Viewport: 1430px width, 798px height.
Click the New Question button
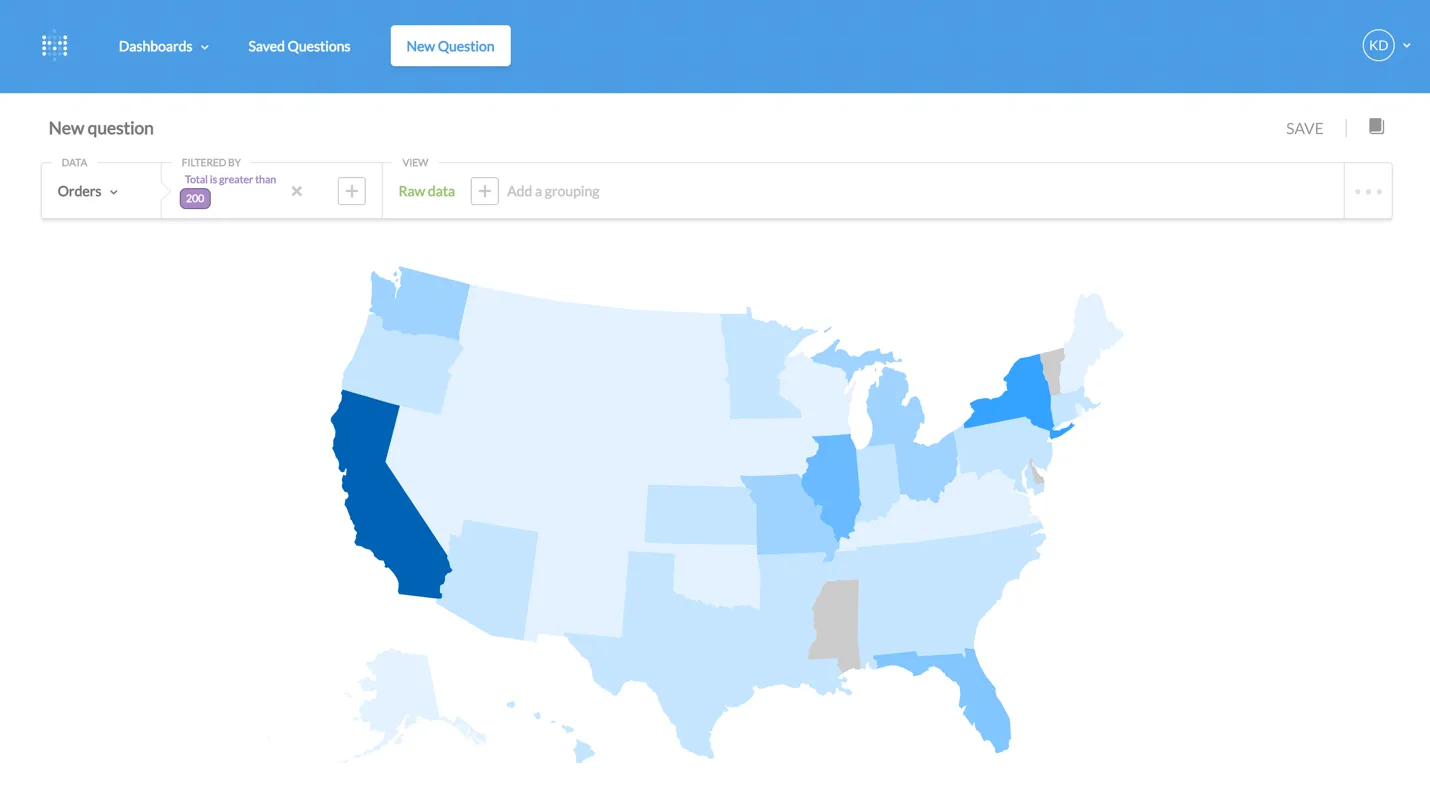[450, 46]
